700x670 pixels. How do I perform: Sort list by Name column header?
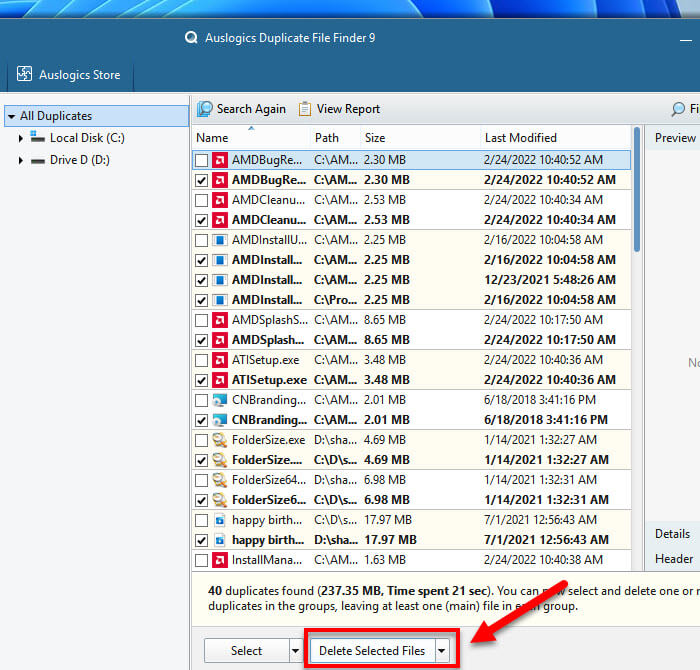click(251, 137)
